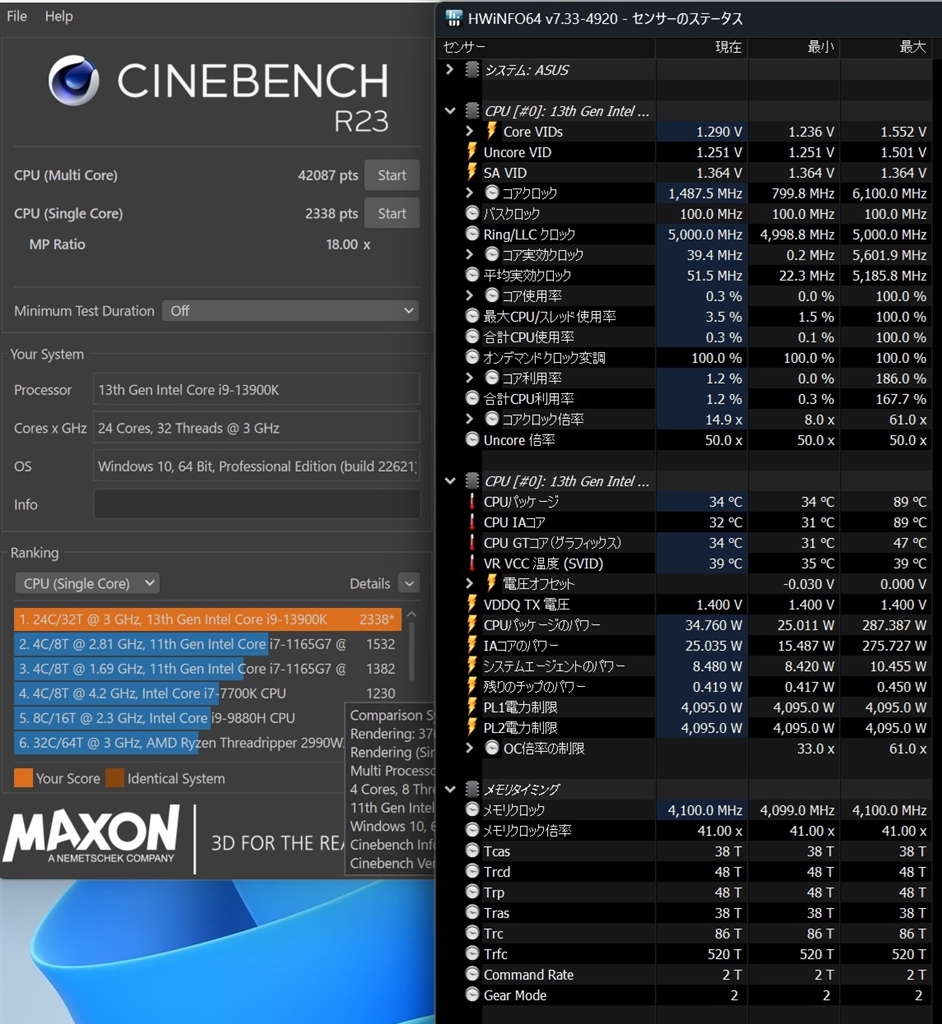Screen dimensions: 942x1024
Task: Expand the コアクロック倍率 row
Action: [469, 419]
